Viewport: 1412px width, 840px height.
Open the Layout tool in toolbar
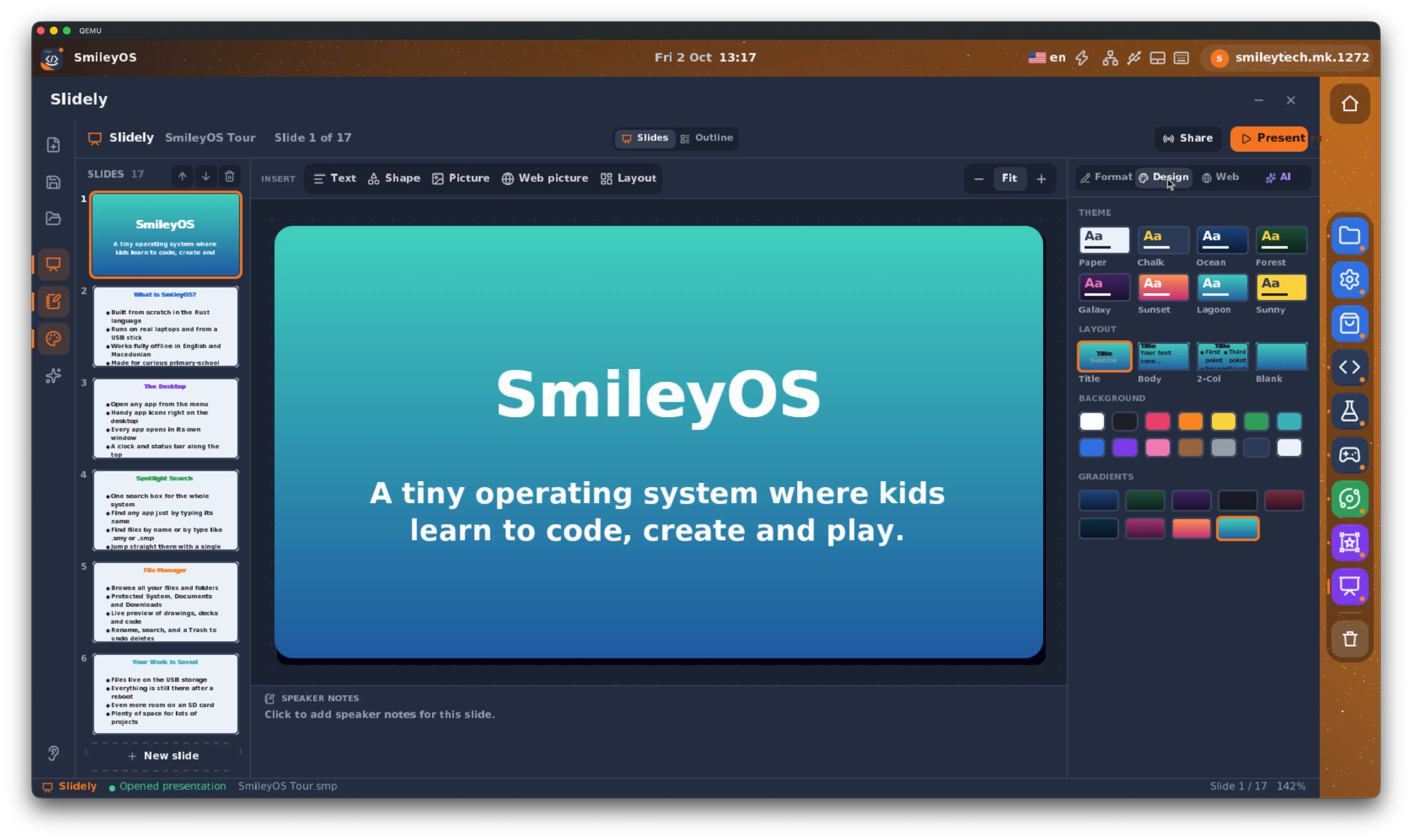click(628, 178)
